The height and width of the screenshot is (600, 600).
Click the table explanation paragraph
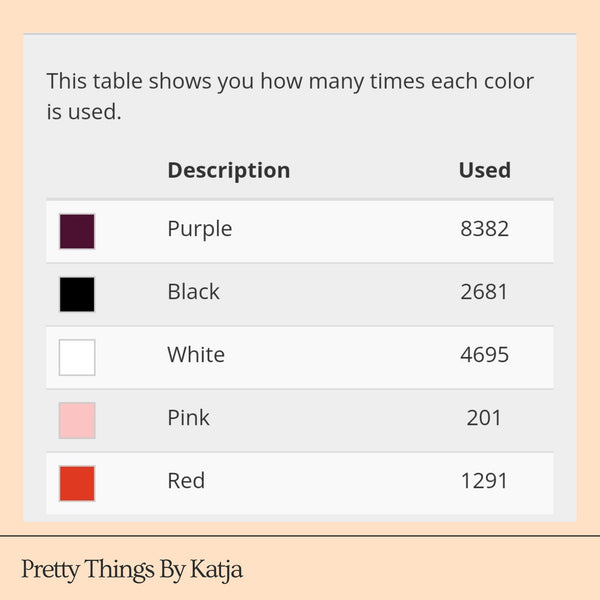(290, 96)
